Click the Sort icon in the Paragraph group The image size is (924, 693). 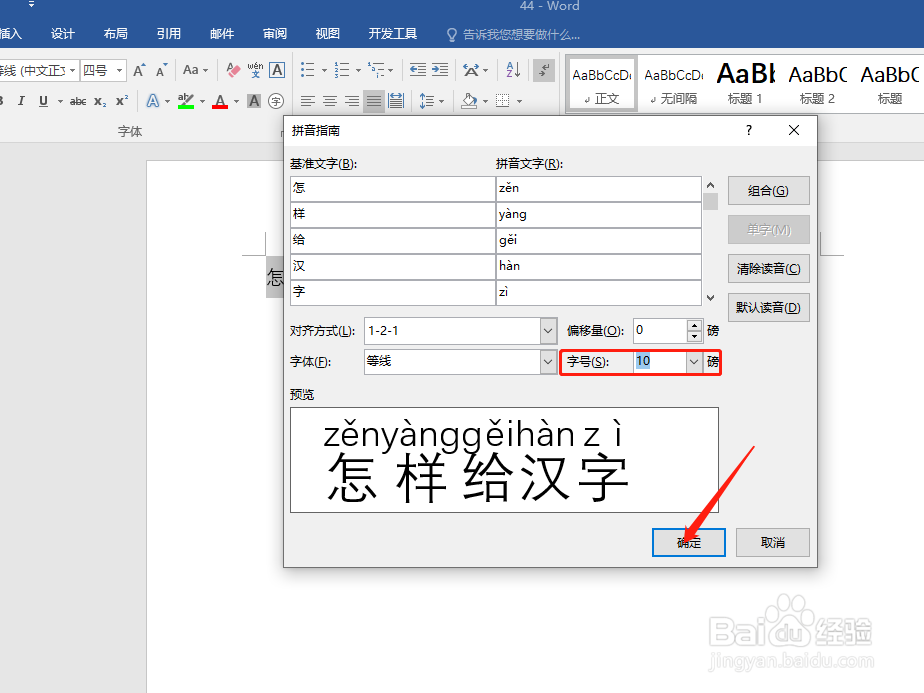tap(511, 70)
